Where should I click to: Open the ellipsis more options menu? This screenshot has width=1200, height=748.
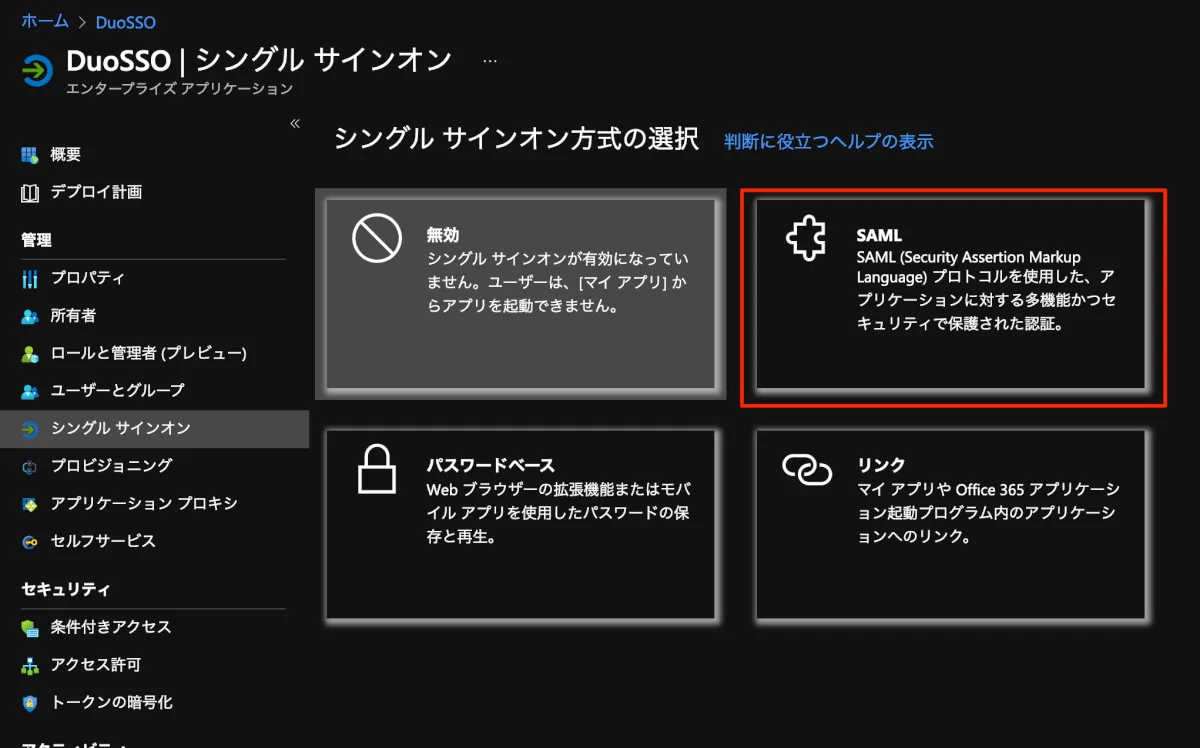pyautogui.click(x=490, y=60)
